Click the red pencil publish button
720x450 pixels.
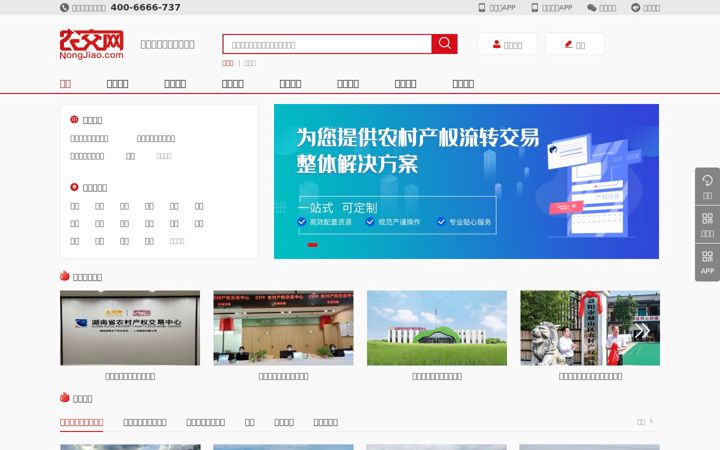pos(575,44)
